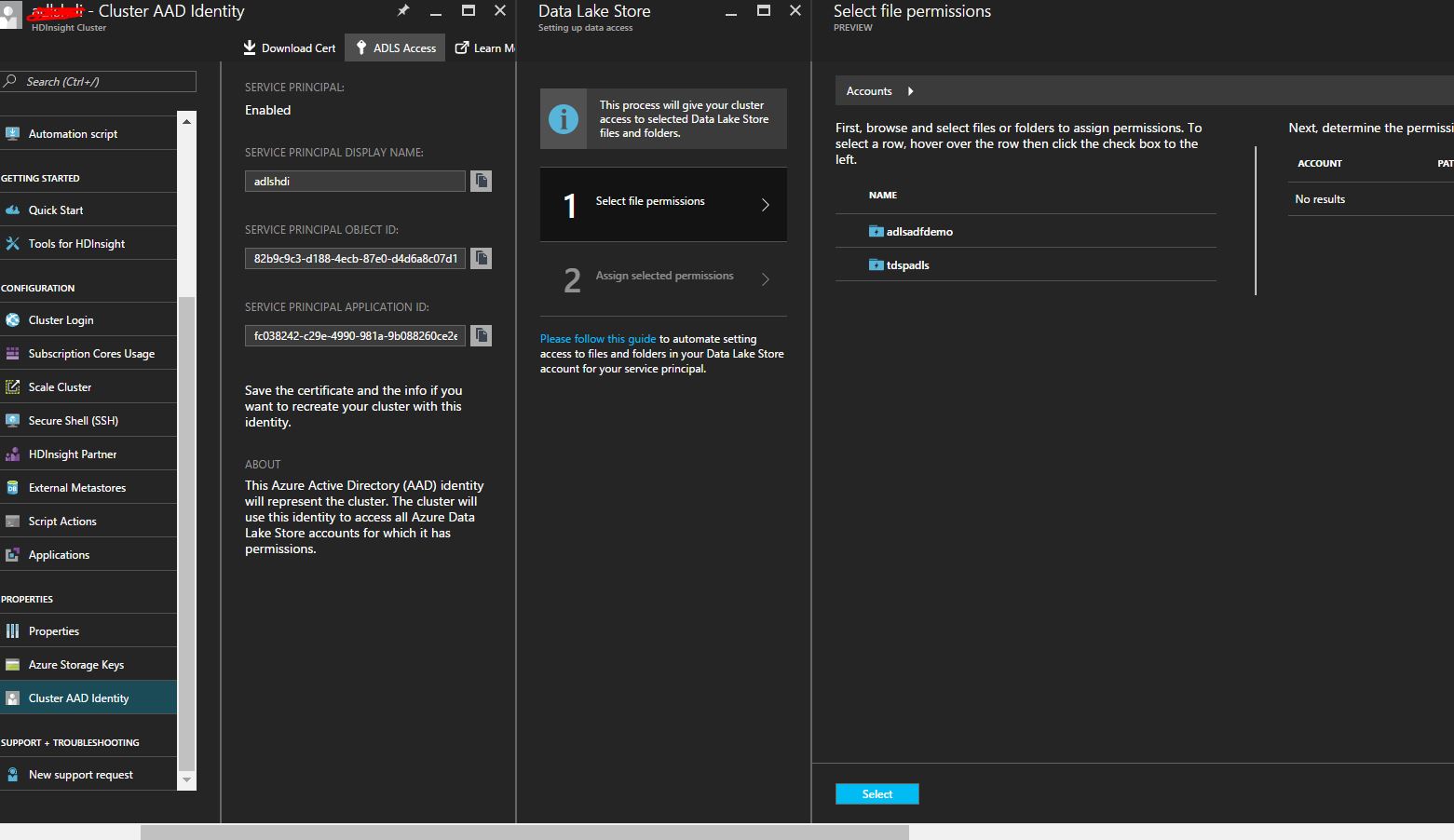This screenshot has height=840, width=1454.
Task: Click the service principal object ID field
Action: click(355, 259)
